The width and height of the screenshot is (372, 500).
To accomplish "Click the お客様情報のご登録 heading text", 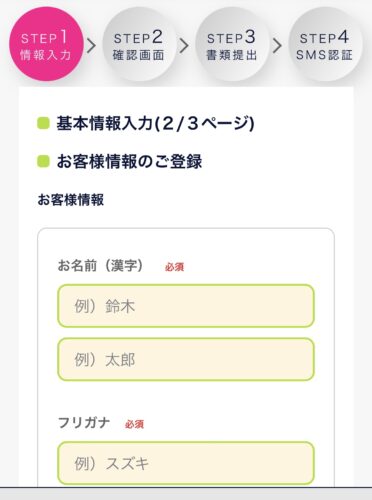I will [129, 162].
